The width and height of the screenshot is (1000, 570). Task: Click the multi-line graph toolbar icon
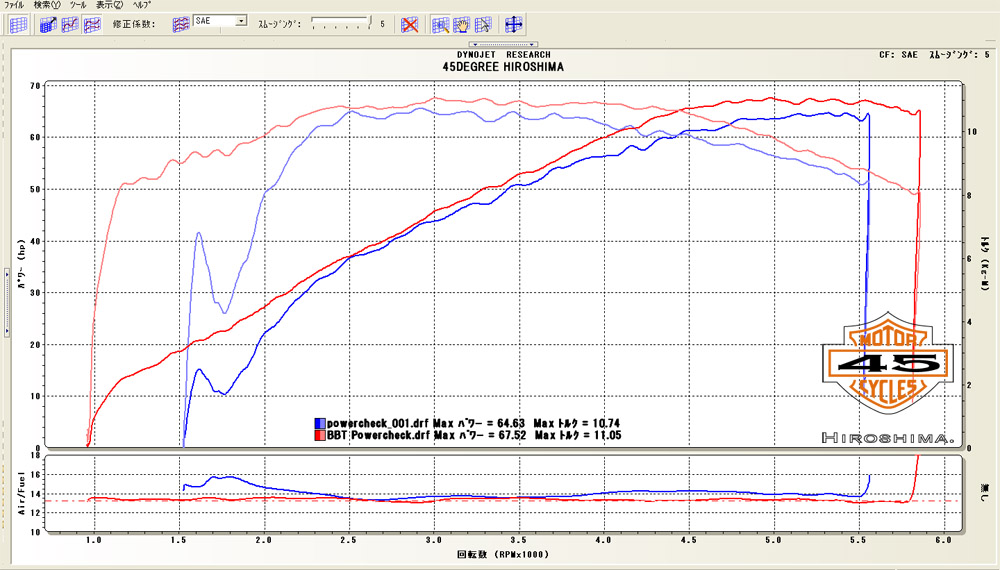92,24
